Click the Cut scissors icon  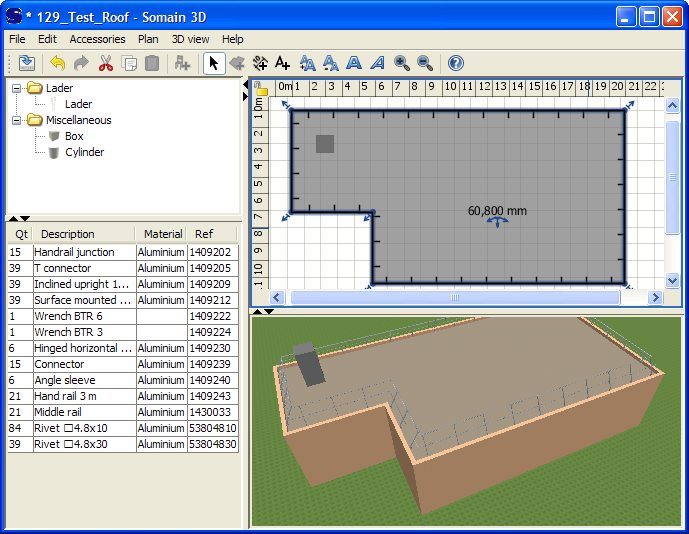(x=106, y=63)
